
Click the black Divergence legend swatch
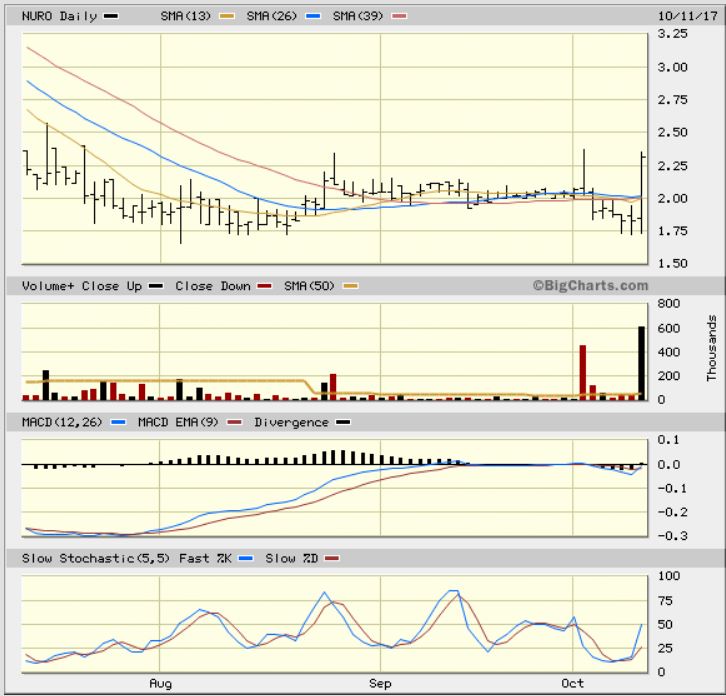coord(343,422)
